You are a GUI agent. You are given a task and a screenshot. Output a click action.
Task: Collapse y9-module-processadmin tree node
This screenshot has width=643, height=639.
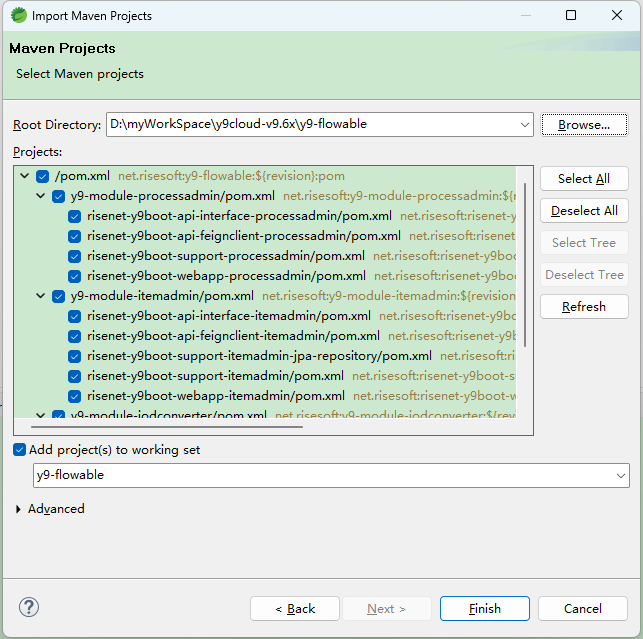[41, 196]
